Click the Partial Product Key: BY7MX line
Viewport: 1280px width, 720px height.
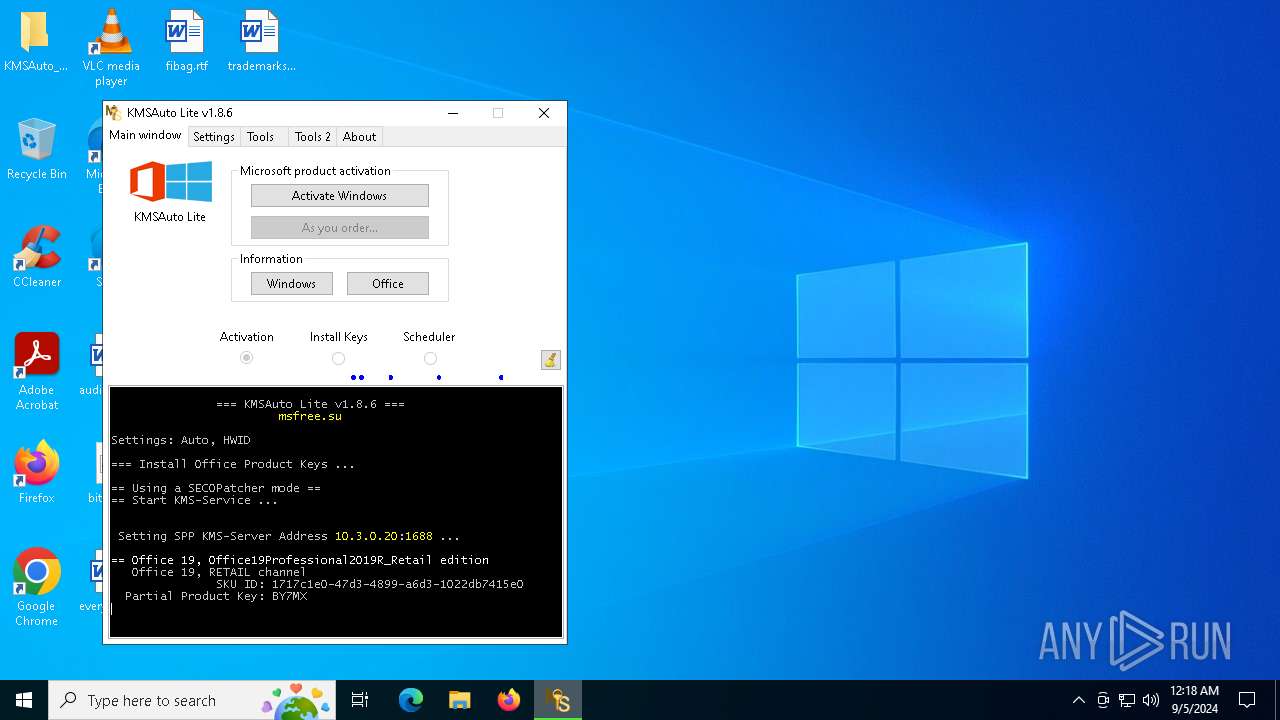point(216,596)
